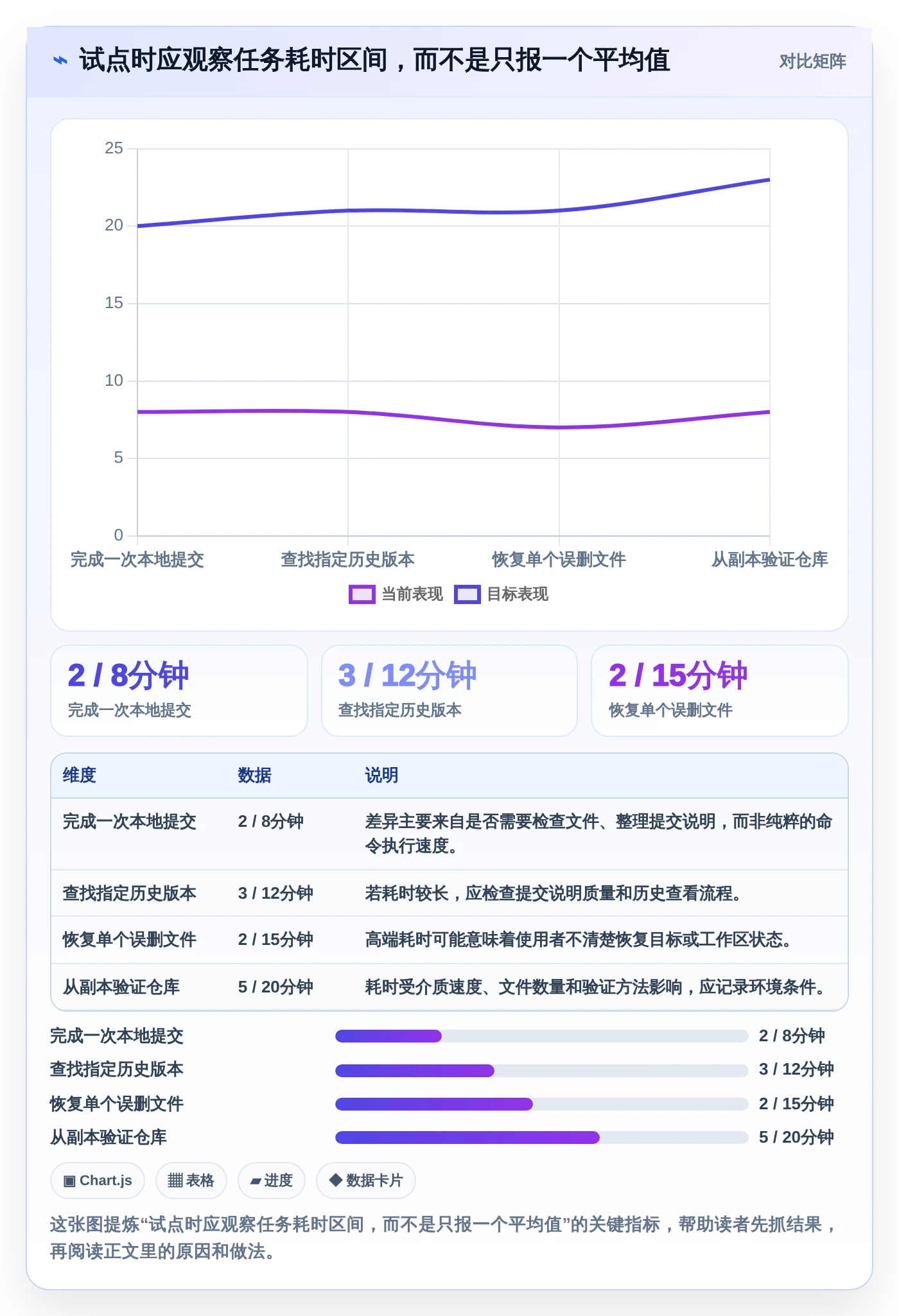Click the diamond icon in 数据卡片 chip
This screenshot has height=1316, width=899.
pyautogui.click(x=335, y=1180)
